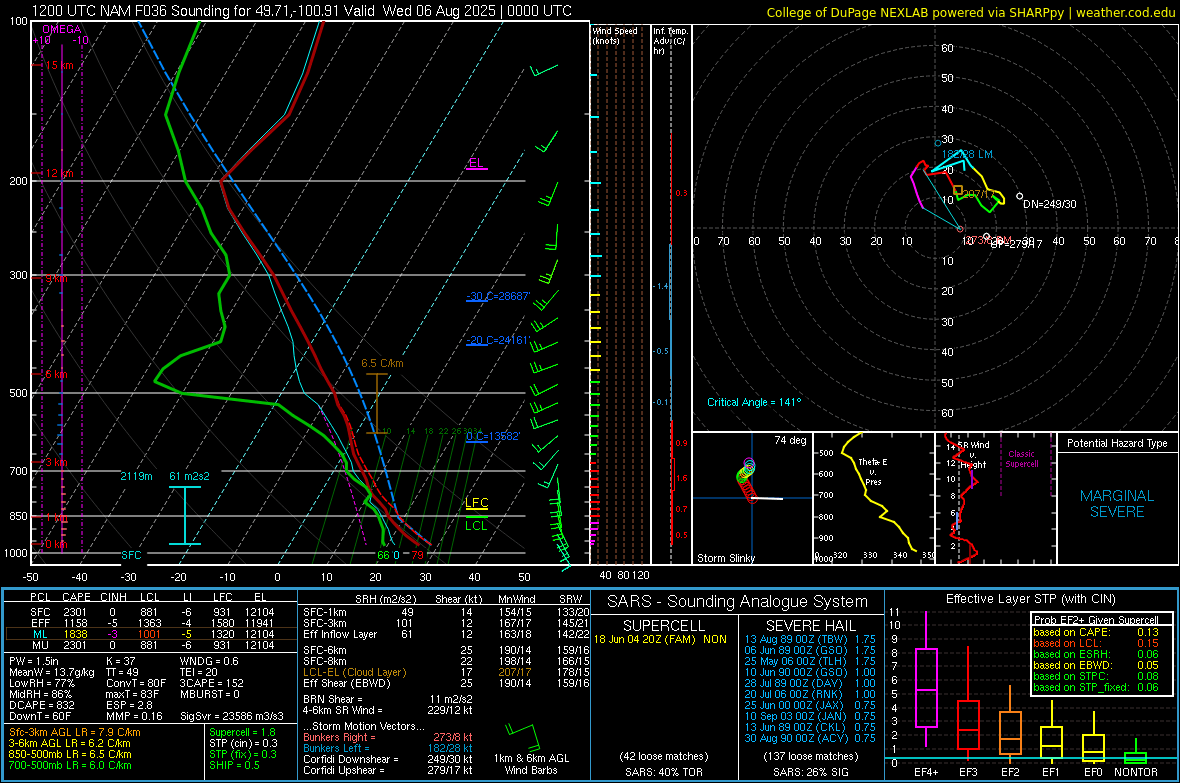Select the '74 deg' storm slinky angle
The width and height of the screenshot is (1180, 783).
pos(790,440)
